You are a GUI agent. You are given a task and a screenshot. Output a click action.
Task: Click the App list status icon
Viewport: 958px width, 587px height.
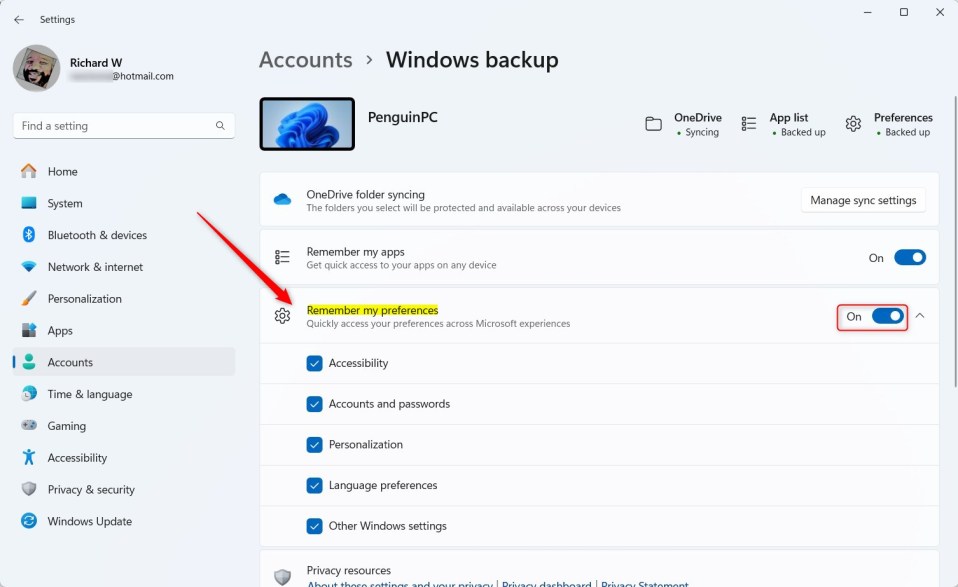pos(748,124)
